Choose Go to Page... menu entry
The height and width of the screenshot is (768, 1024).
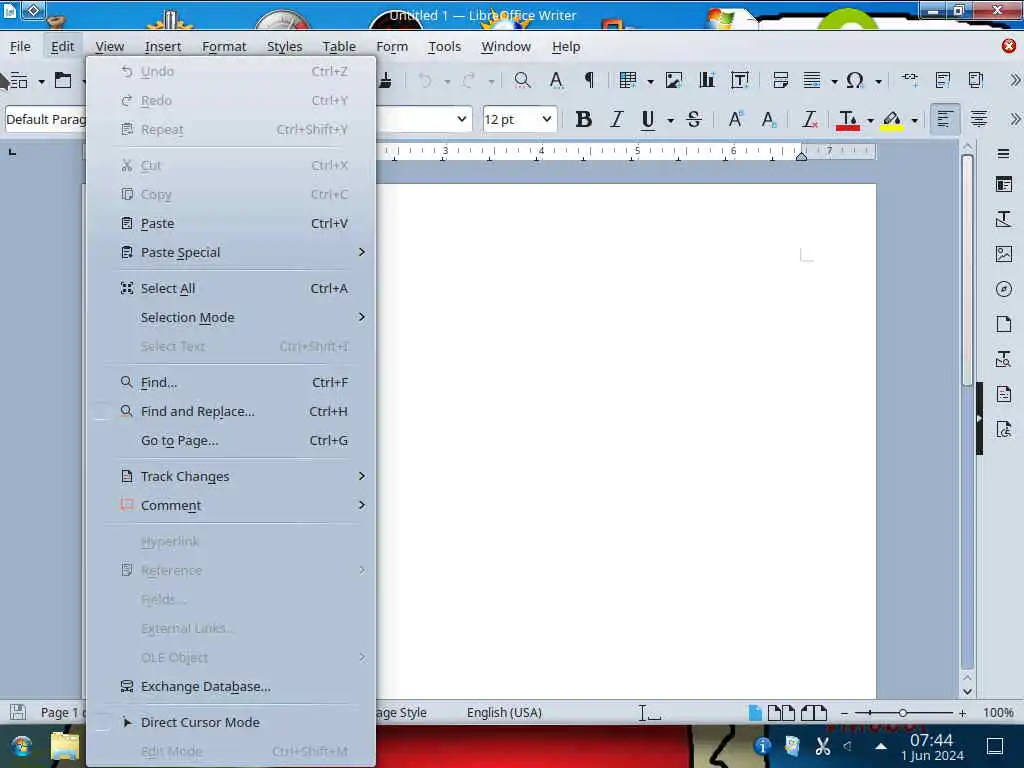232,441
